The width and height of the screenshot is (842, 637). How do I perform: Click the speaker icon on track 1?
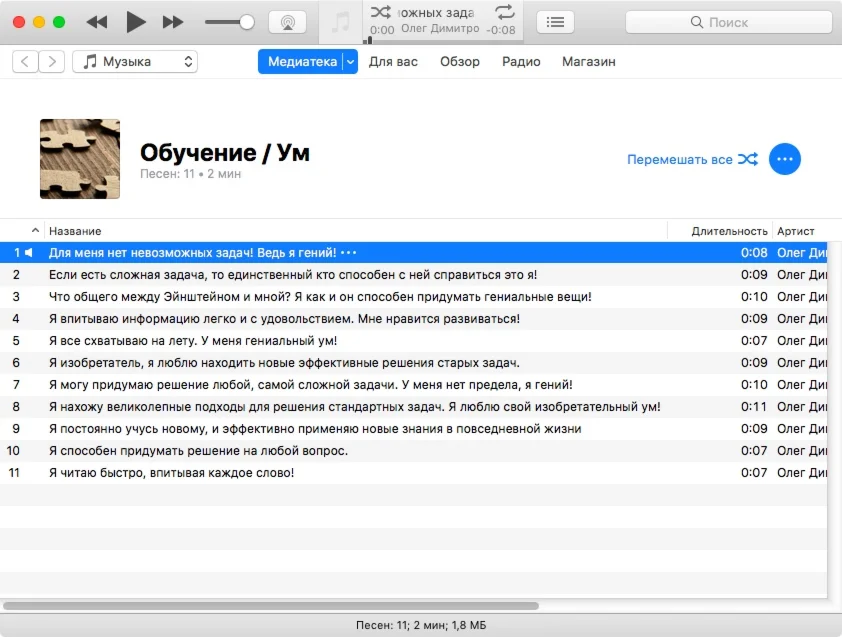29,253
